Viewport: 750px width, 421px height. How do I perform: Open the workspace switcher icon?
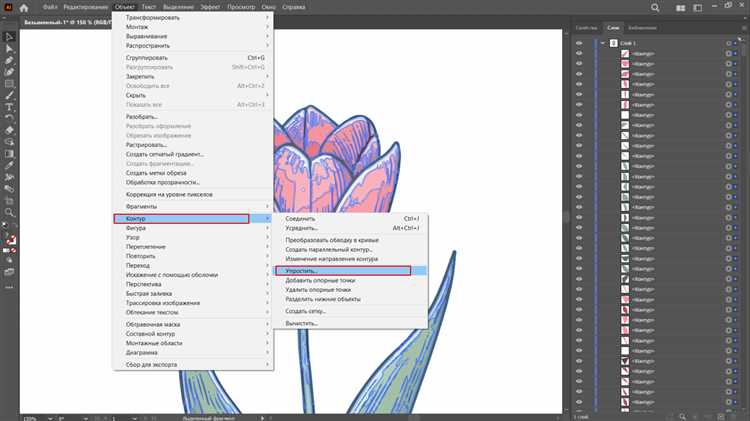coord(698,8)
